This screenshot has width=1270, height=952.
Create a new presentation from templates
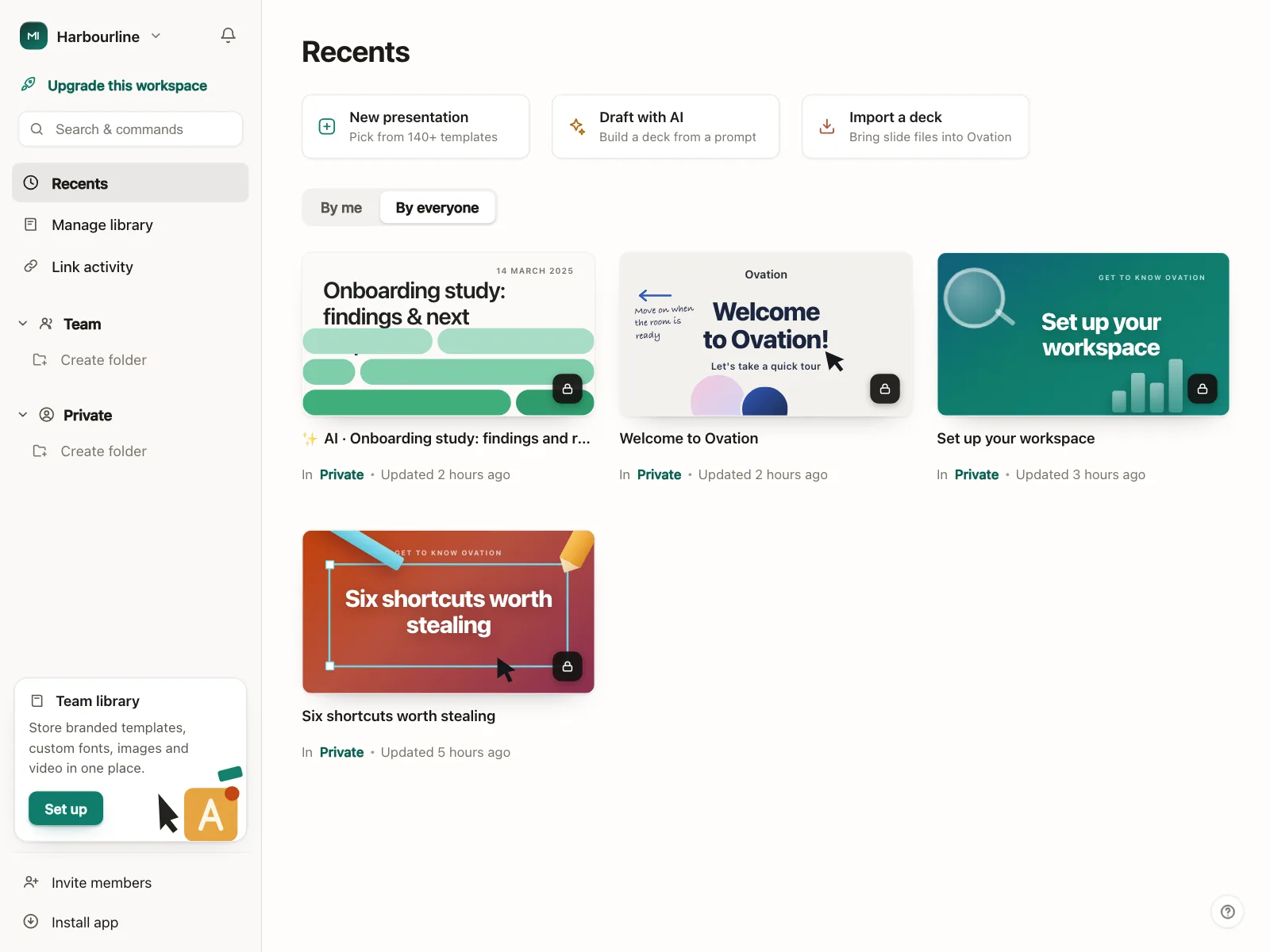(416, 127)
